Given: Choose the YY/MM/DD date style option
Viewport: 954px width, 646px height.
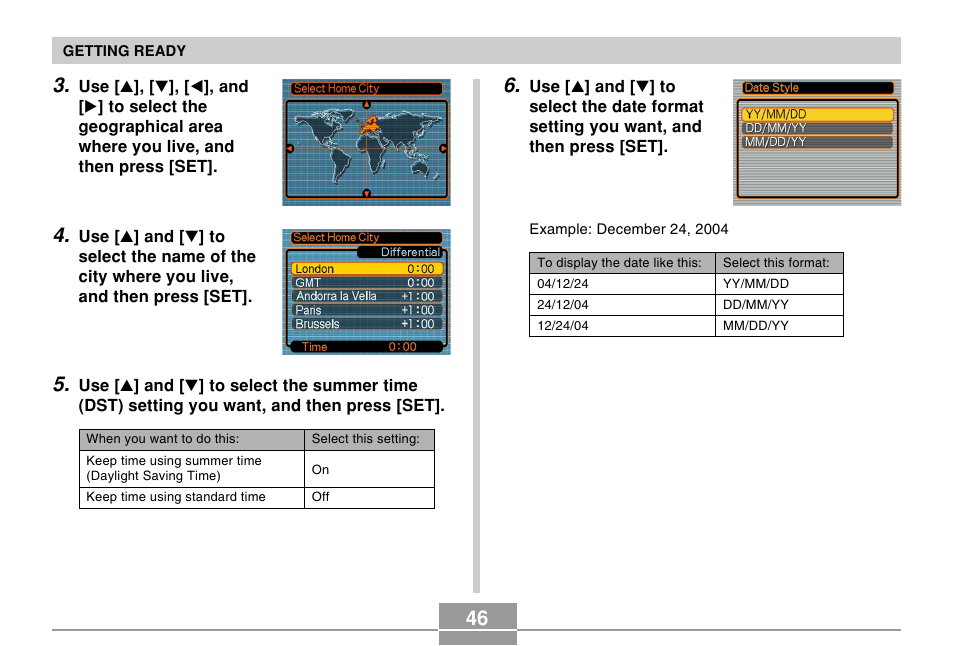Looking at the screenshot, I should pos(817,114).
